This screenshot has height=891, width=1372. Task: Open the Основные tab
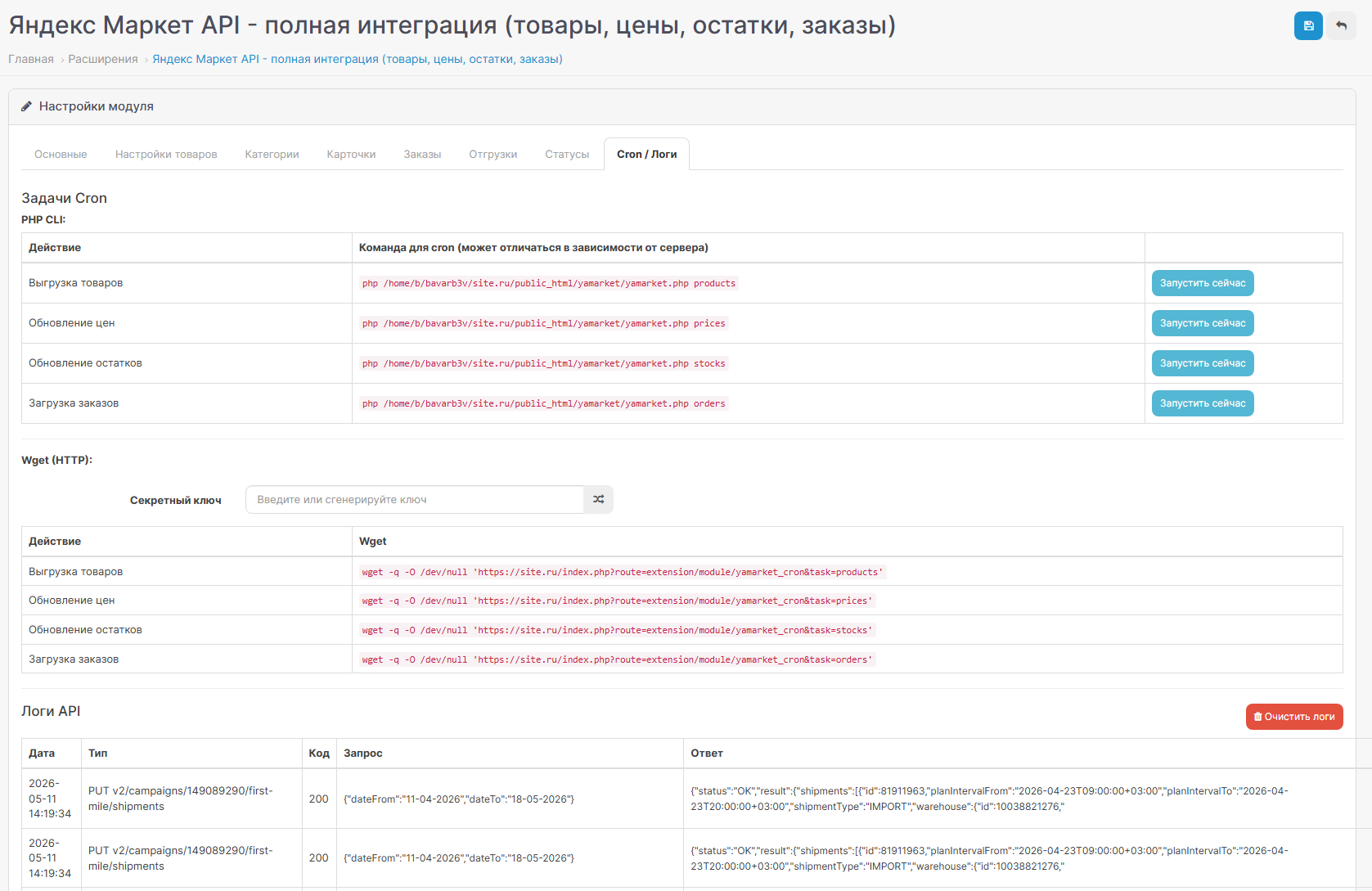click(61, 154)
